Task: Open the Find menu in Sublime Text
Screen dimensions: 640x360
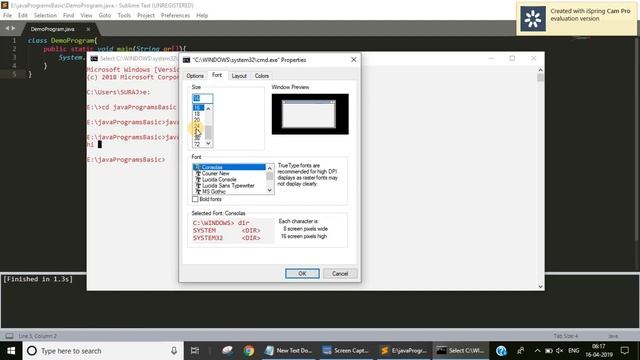Action: point(68,15)
